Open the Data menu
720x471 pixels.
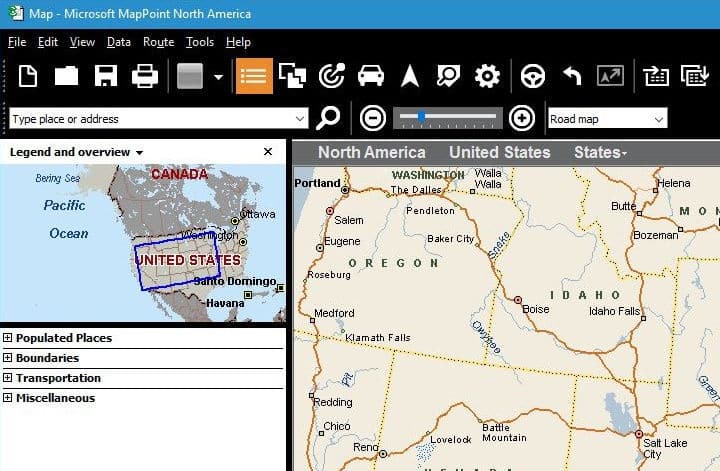tap(118, 42)
